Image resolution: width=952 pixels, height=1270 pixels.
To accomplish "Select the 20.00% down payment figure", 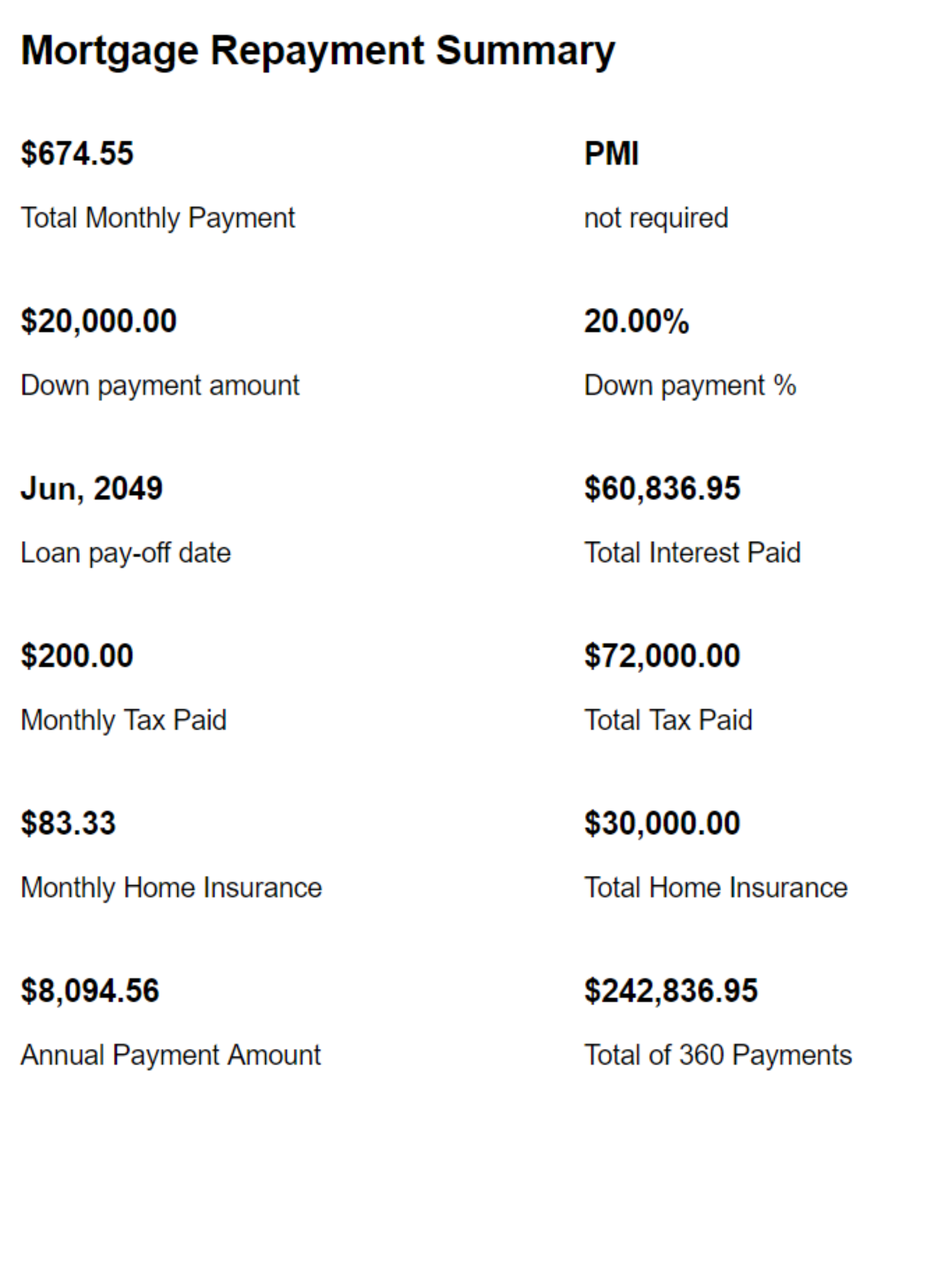I will point(636,321).
